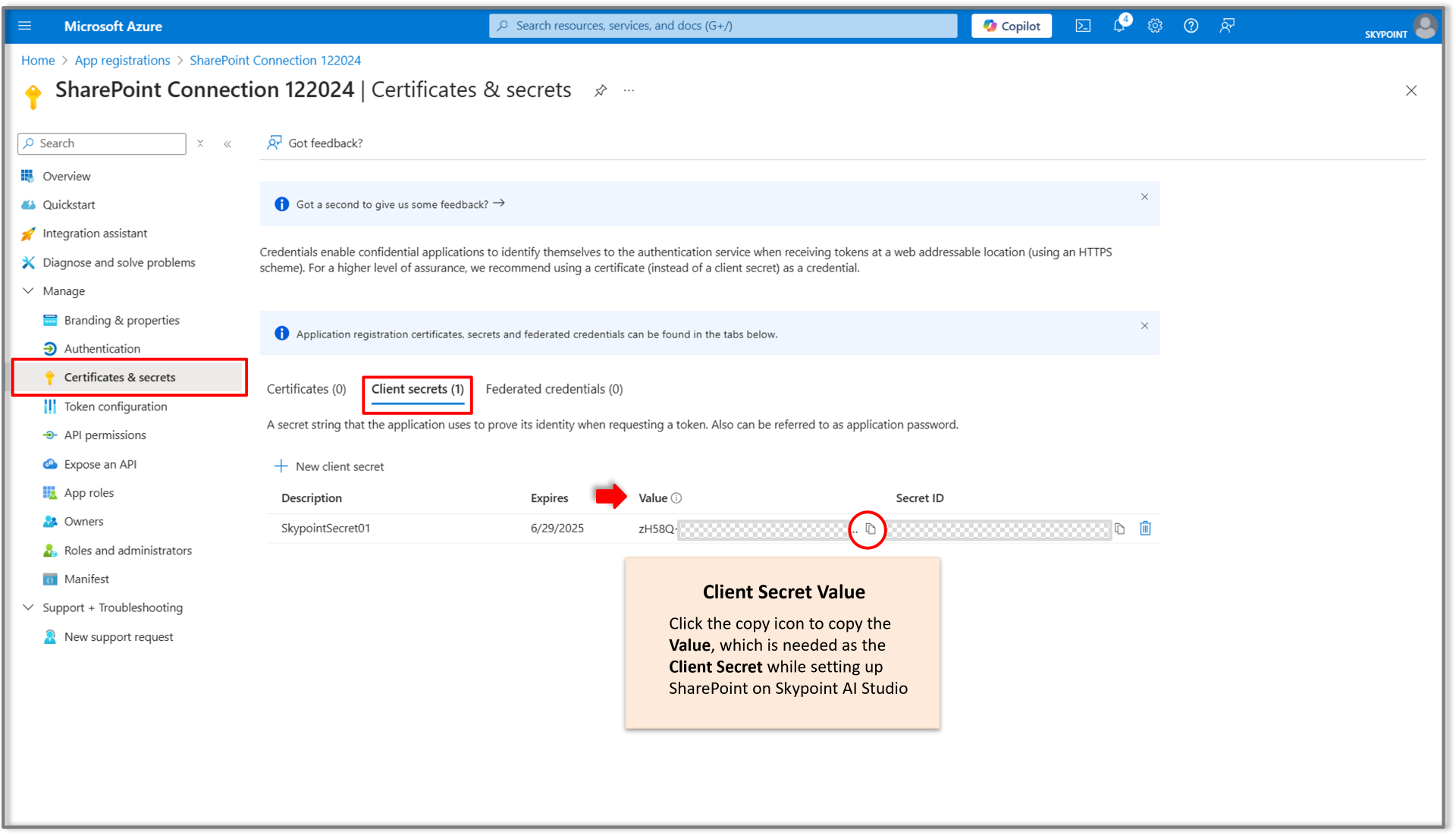Launch the Cloud Shell
This screenshot has width=1456, height=835.
pyautogui.click(x=1082, y=25)
